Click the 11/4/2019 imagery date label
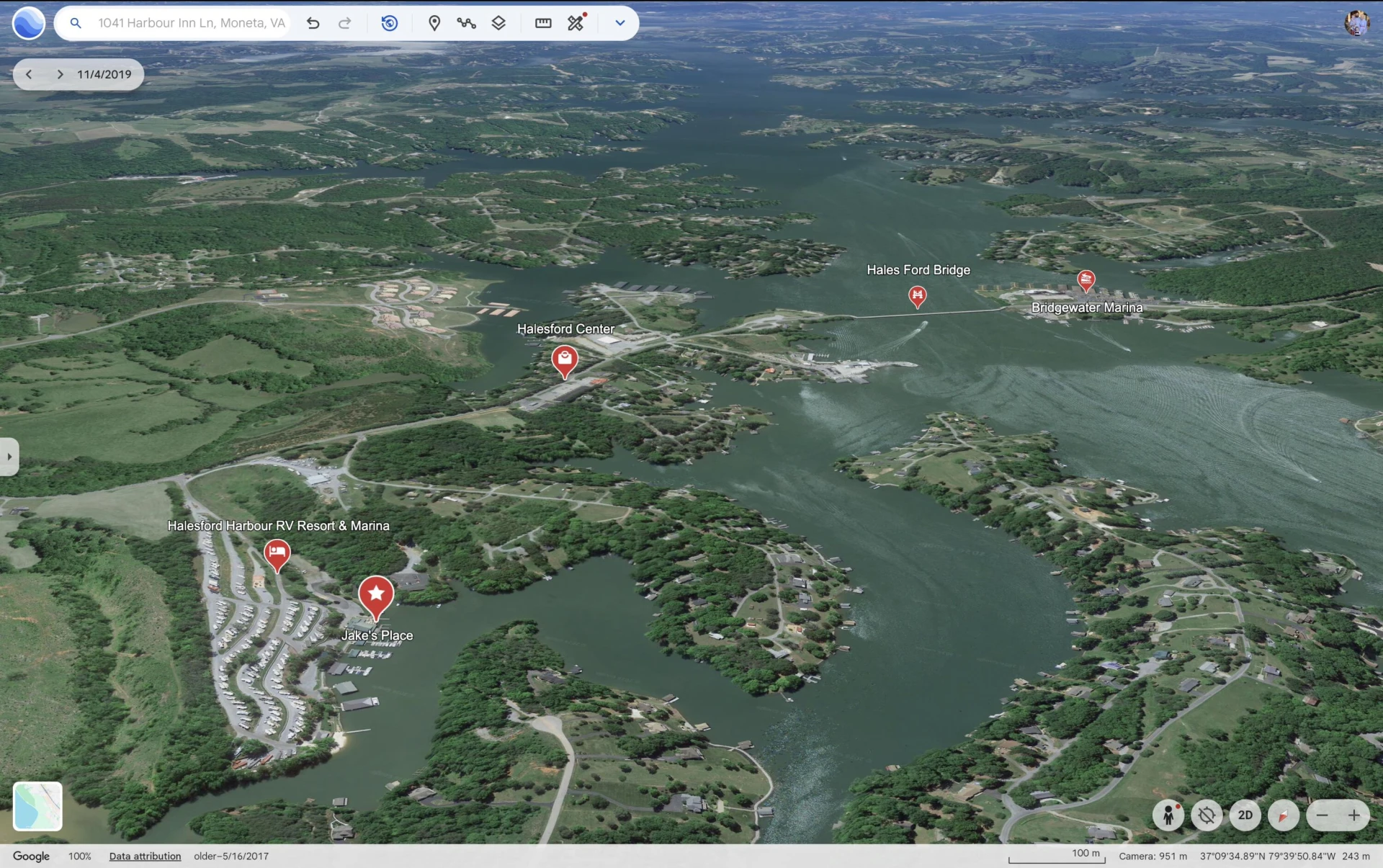 [104, 74]
